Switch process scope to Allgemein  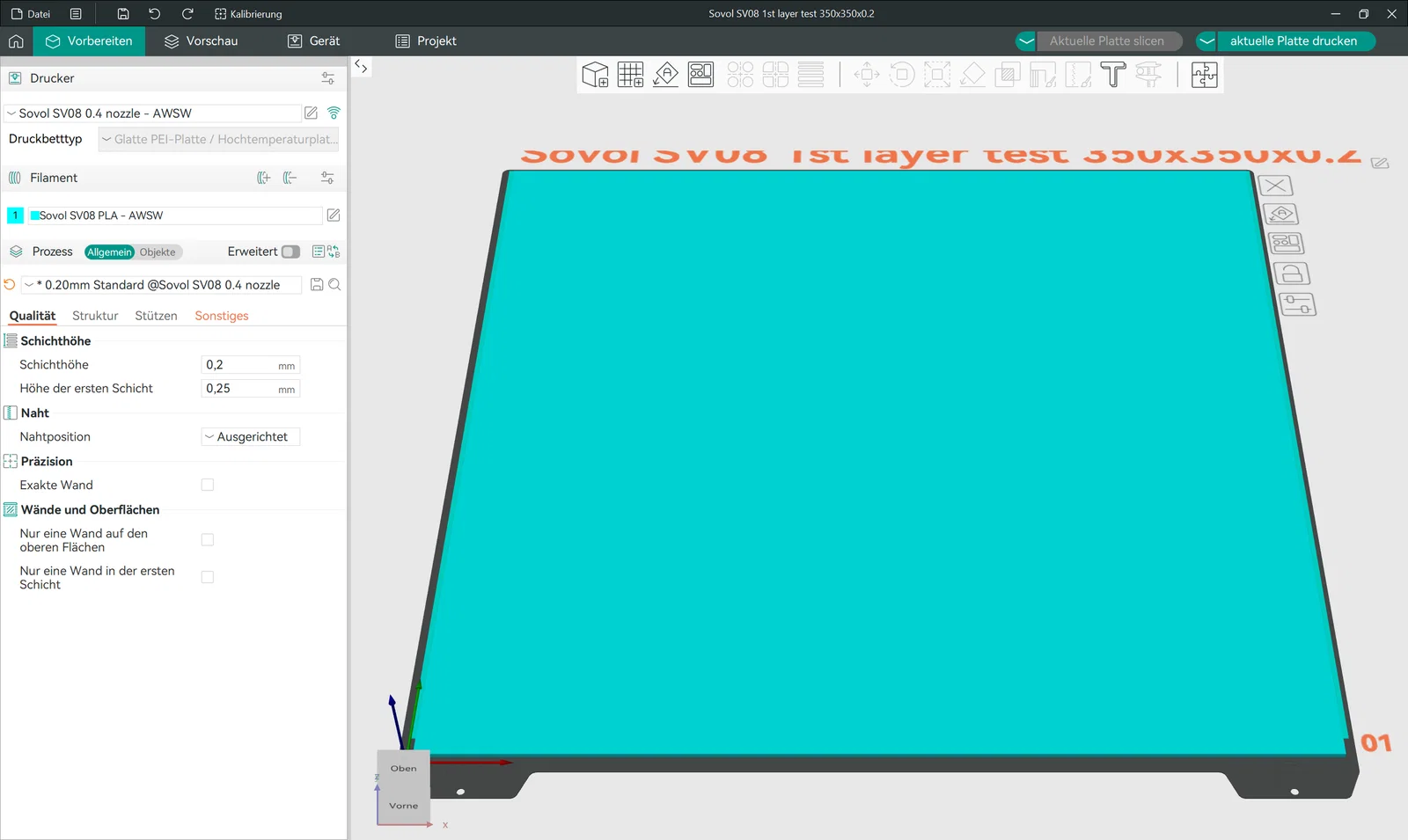tap(109, 252)
